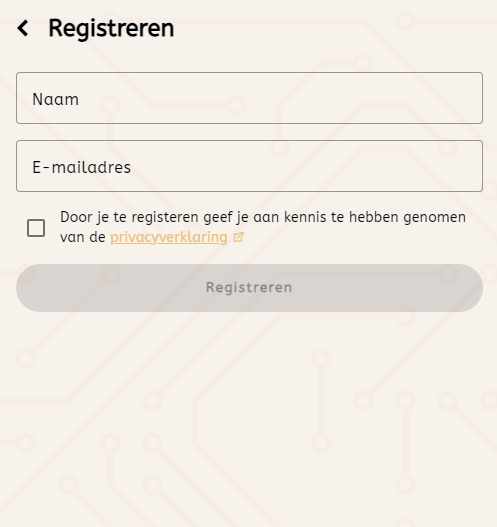
Task: Click the consent text beside the checkbox
Action: click(x=263, y=227)
